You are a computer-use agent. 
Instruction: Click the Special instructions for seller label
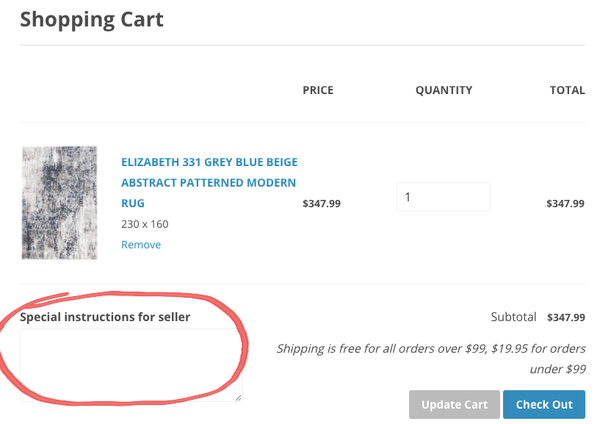point(105,318)
